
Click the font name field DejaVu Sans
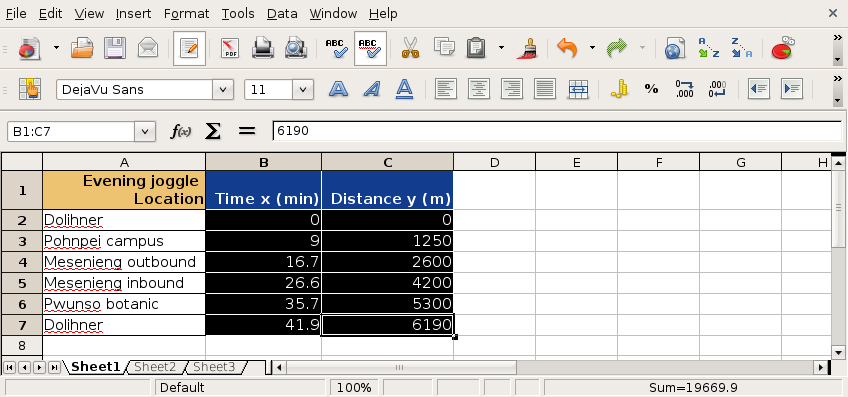134,89
